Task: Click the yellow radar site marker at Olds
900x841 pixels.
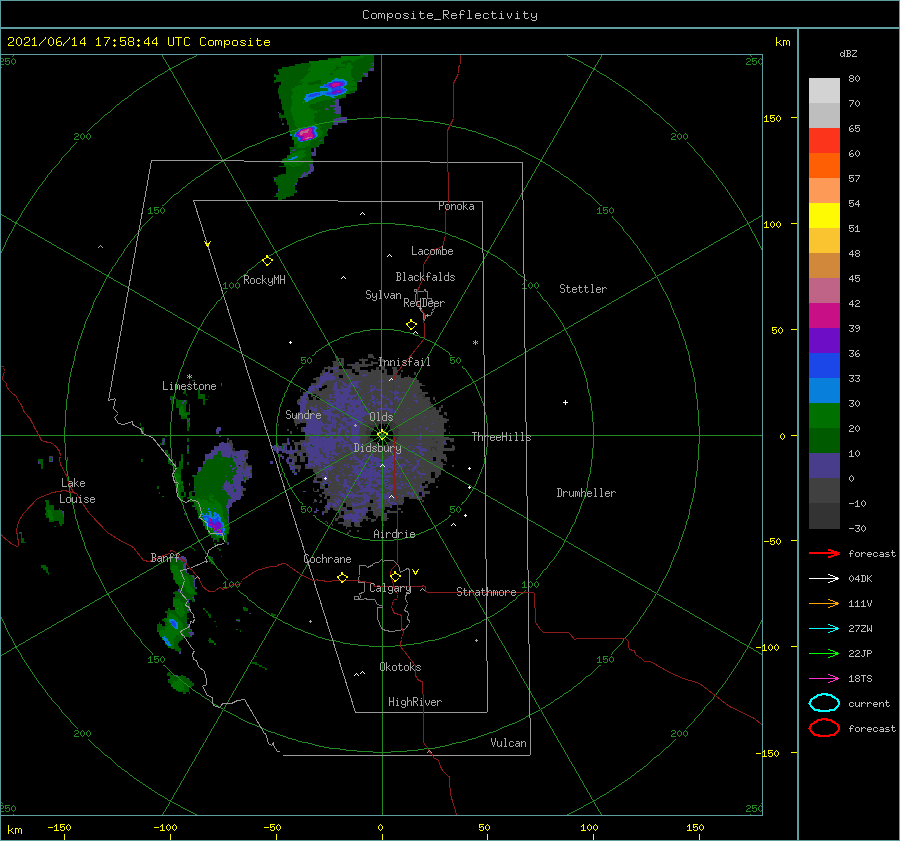Action: coord(382,435)
